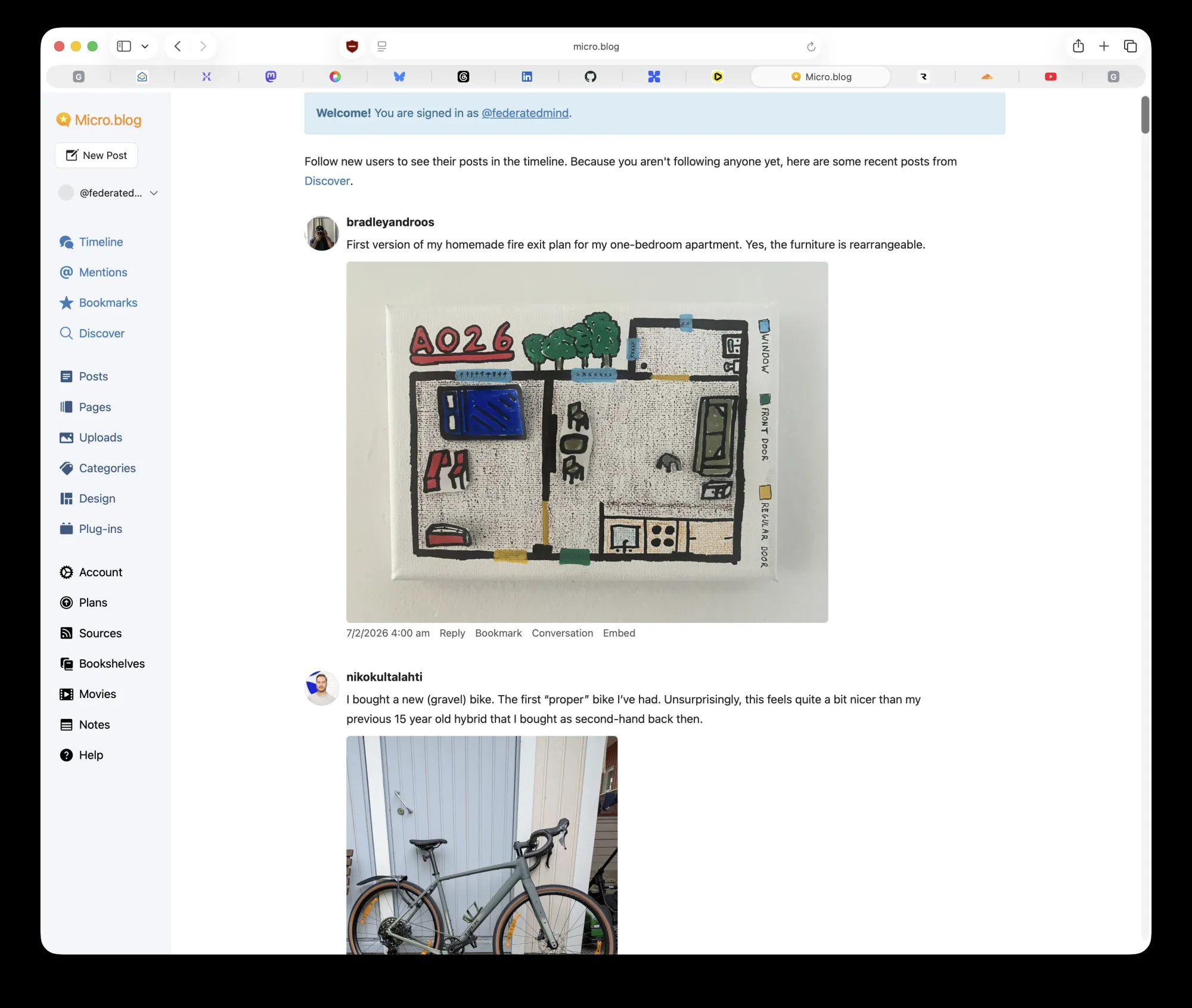Open nikokultalahti's profile name
This screenshot has height=1008, width=1192.
point(384,677)
